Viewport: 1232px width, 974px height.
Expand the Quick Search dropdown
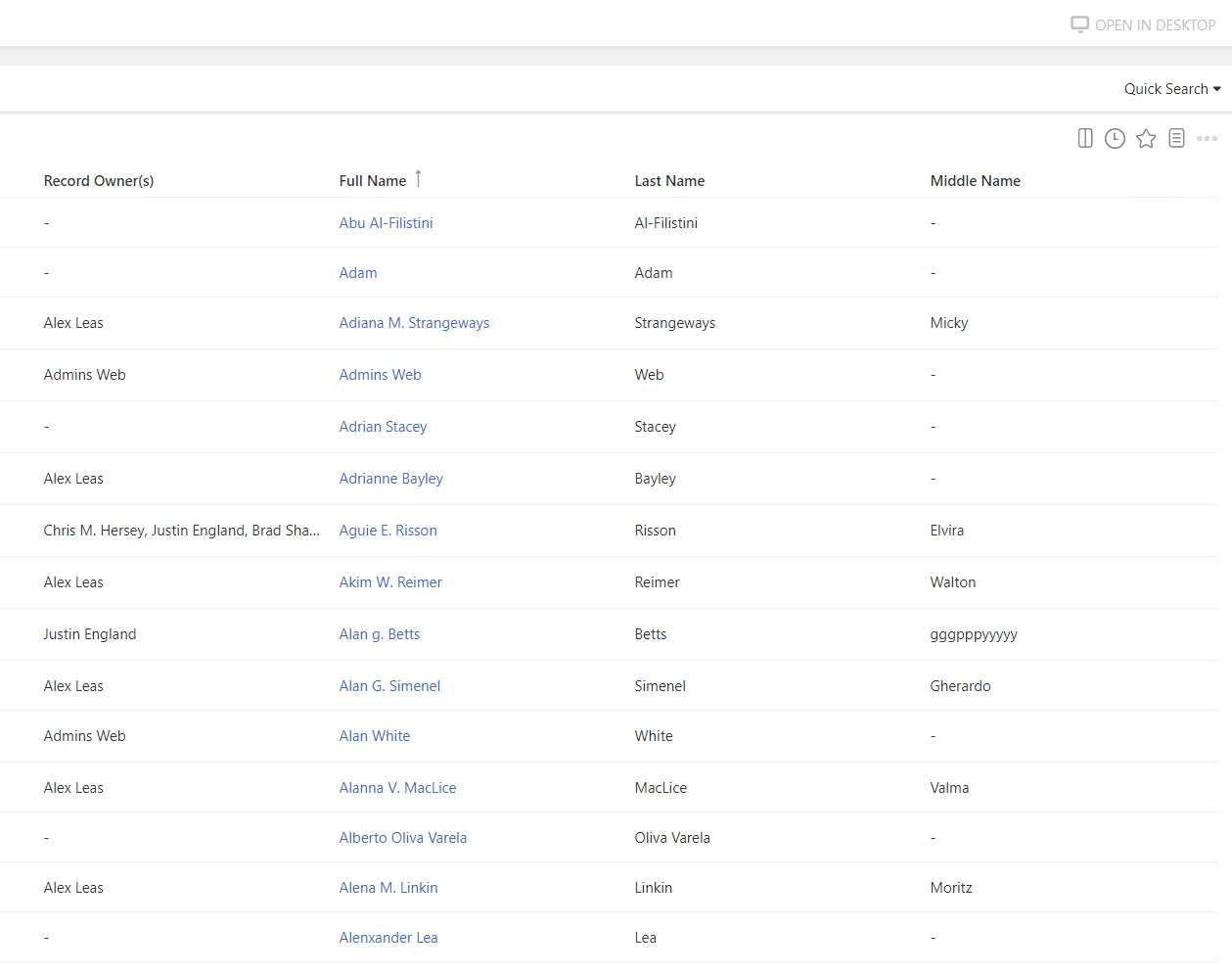point(1171,89)
